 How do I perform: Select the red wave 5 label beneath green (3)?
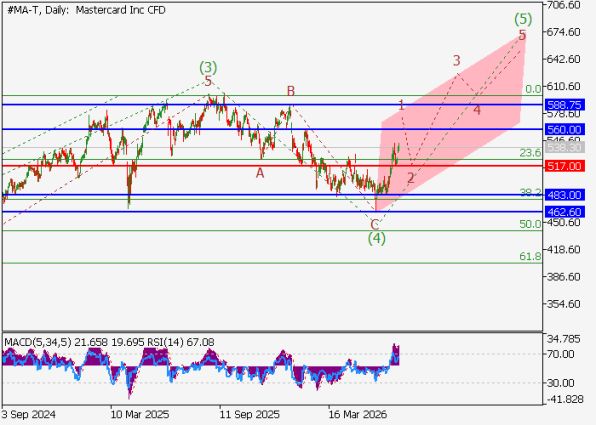208,81
